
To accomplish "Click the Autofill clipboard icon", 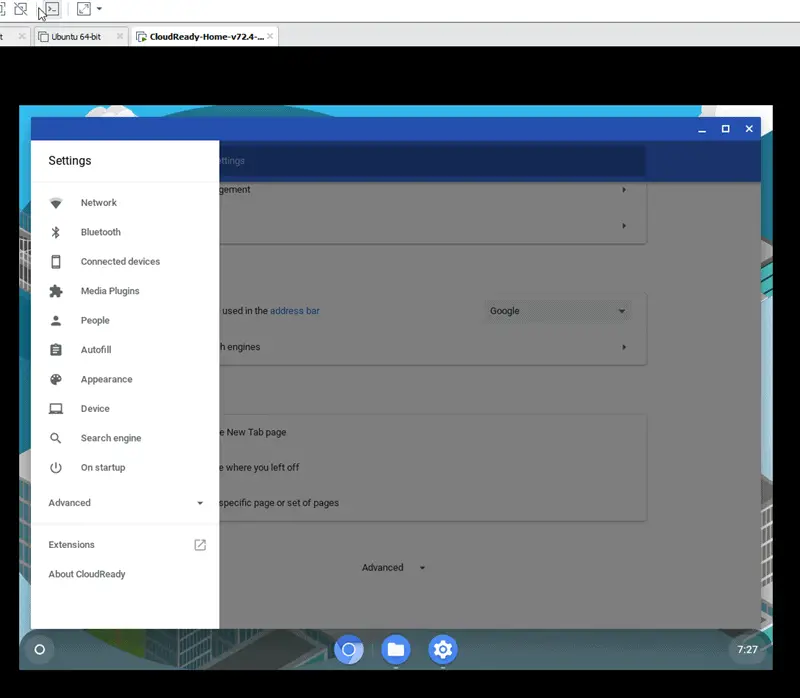I will click(56, 350).
